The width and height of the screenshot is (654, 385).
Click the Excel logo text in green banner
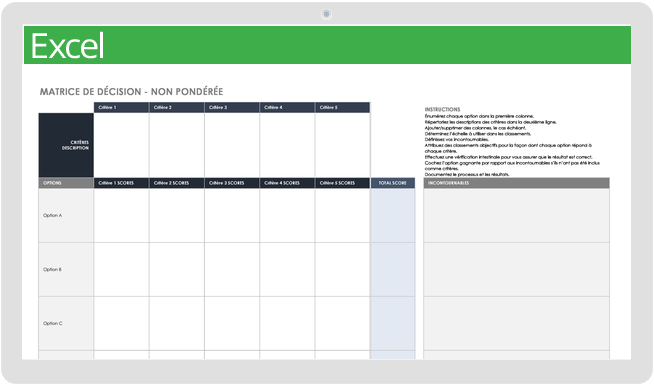(67, 46)
